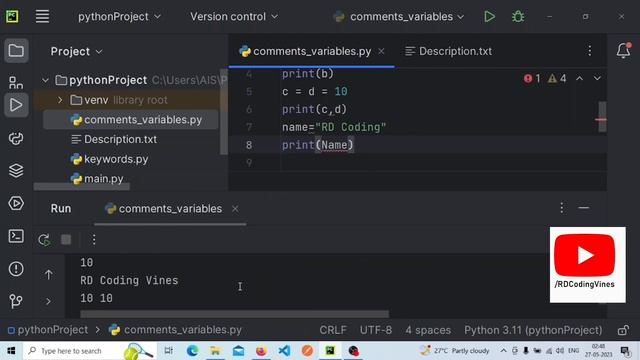Open Firefox from the taskbar
The height and width of the screenshot is (360, 640).
click(261, 351)
